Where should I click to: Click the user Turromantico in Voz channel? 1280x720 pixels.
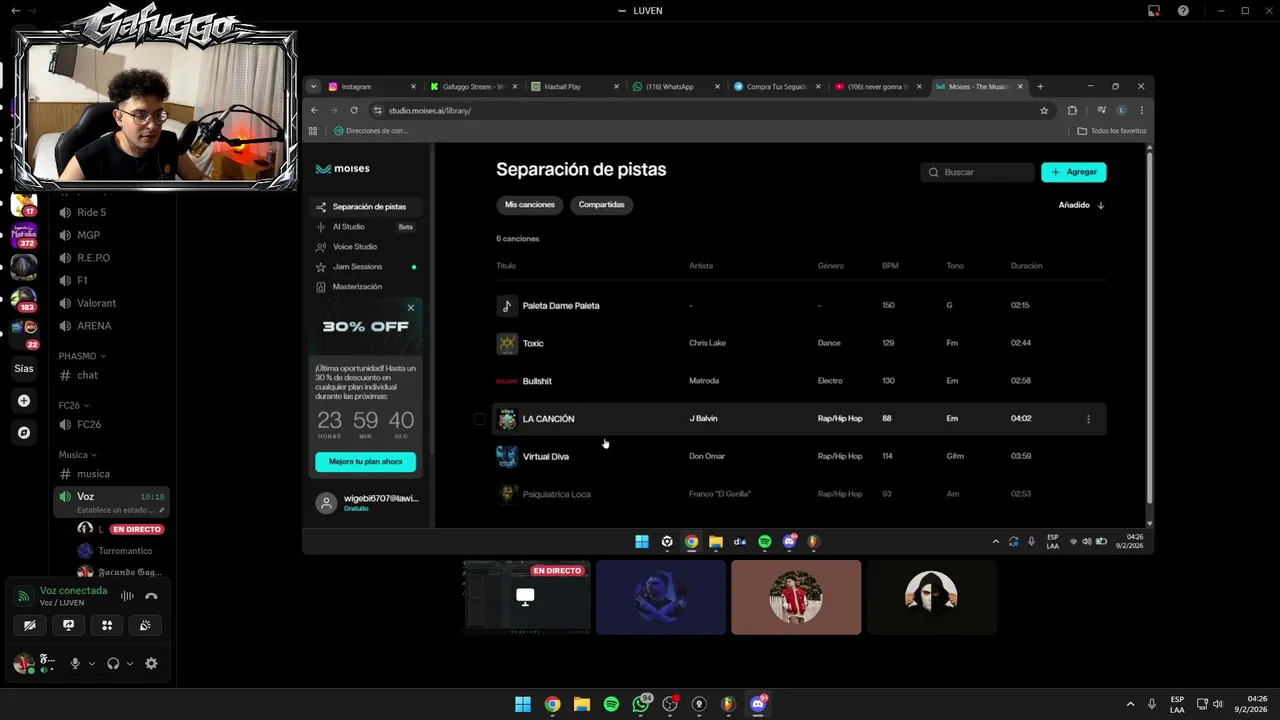[125, 551]
